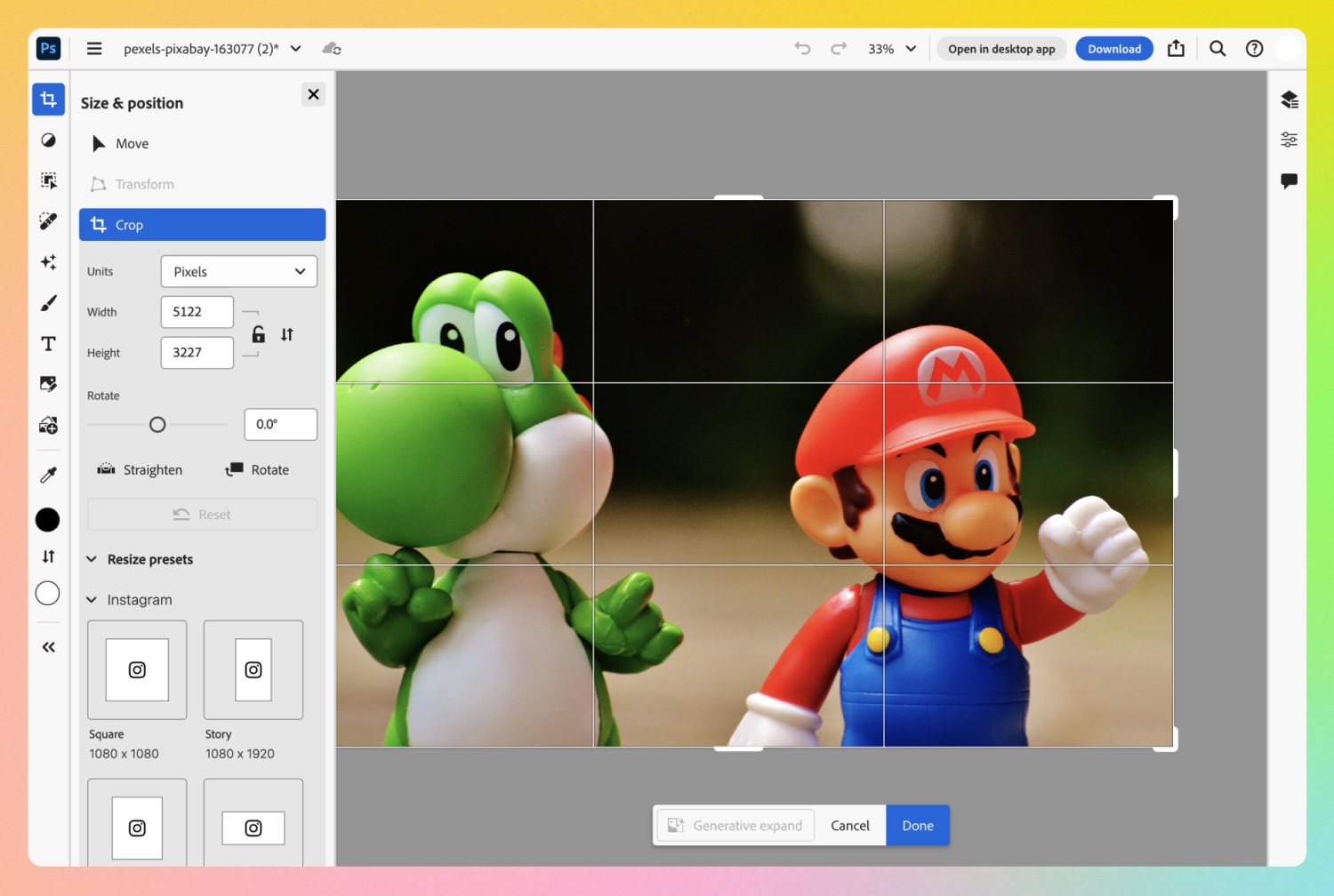Open the black foreground color swatch
Viewport: 1334px width, 896px height.
(48, 520)
